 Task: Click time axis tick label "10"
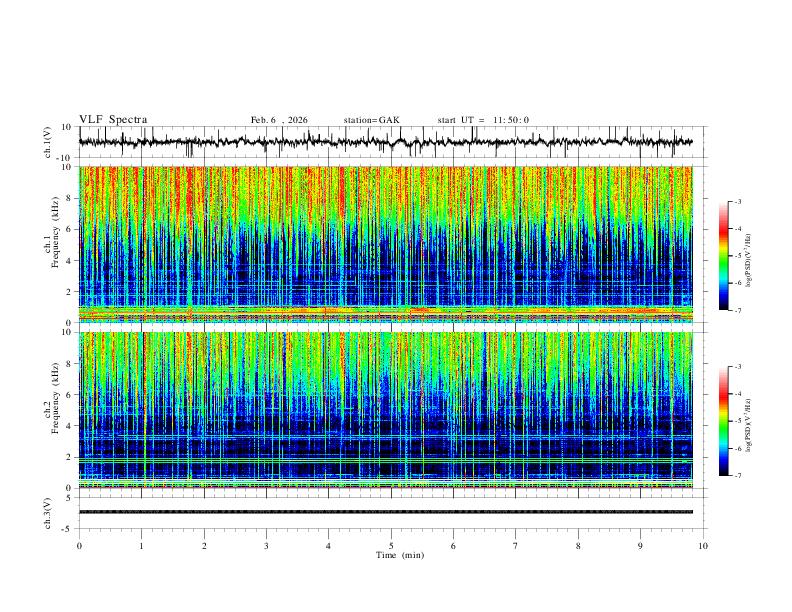click(703, 546)
